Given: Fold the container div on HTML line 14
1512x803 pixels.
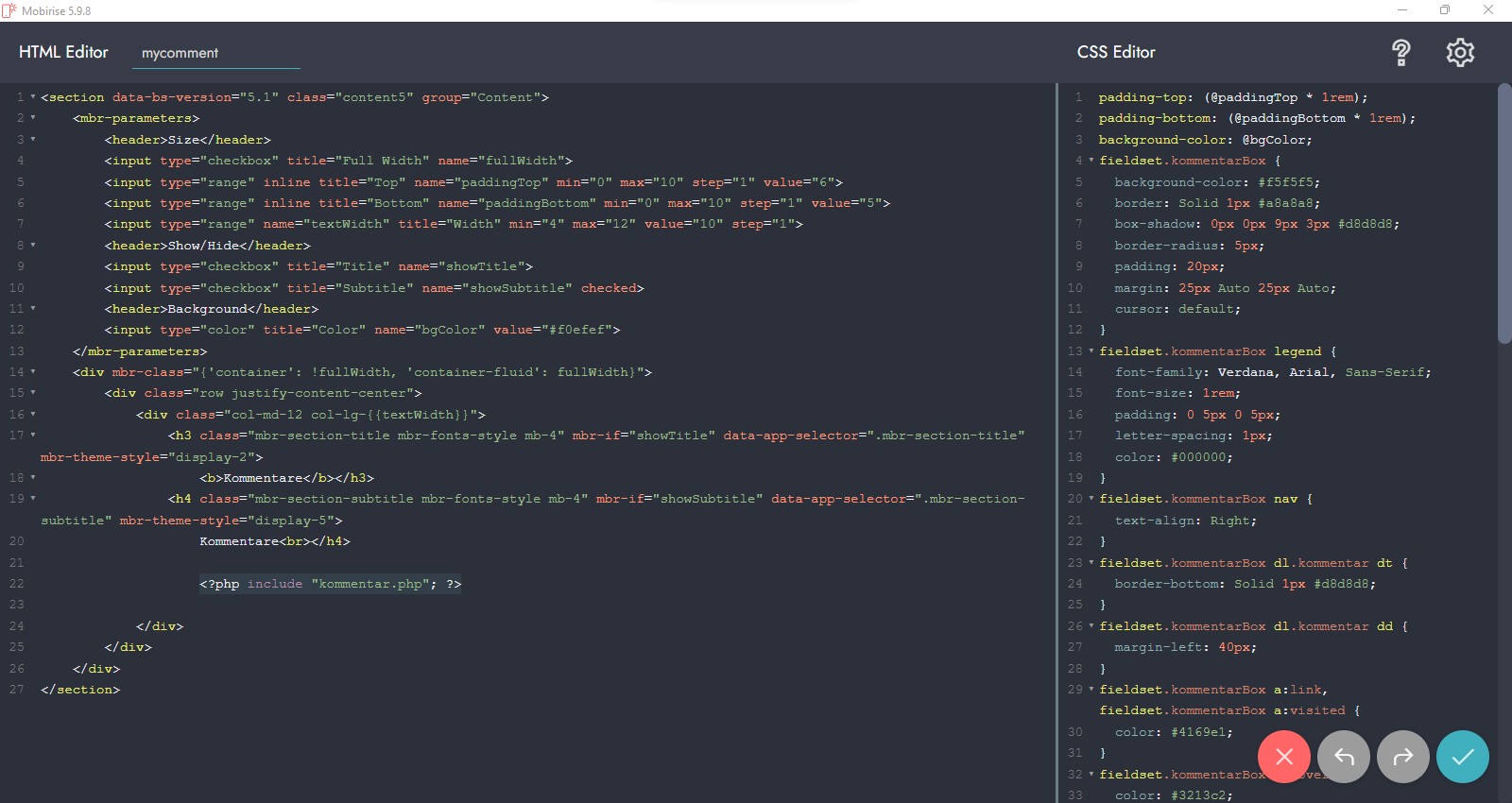Looking at the screenshot, I should 33,372.
